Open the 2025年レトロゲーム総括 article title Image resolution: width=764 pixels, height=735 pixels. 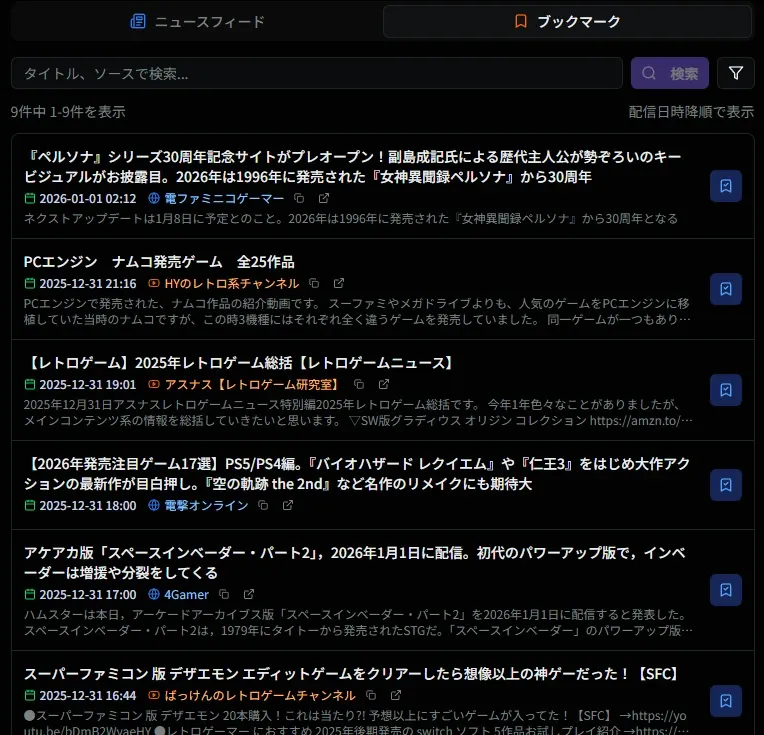click(239, 363)
